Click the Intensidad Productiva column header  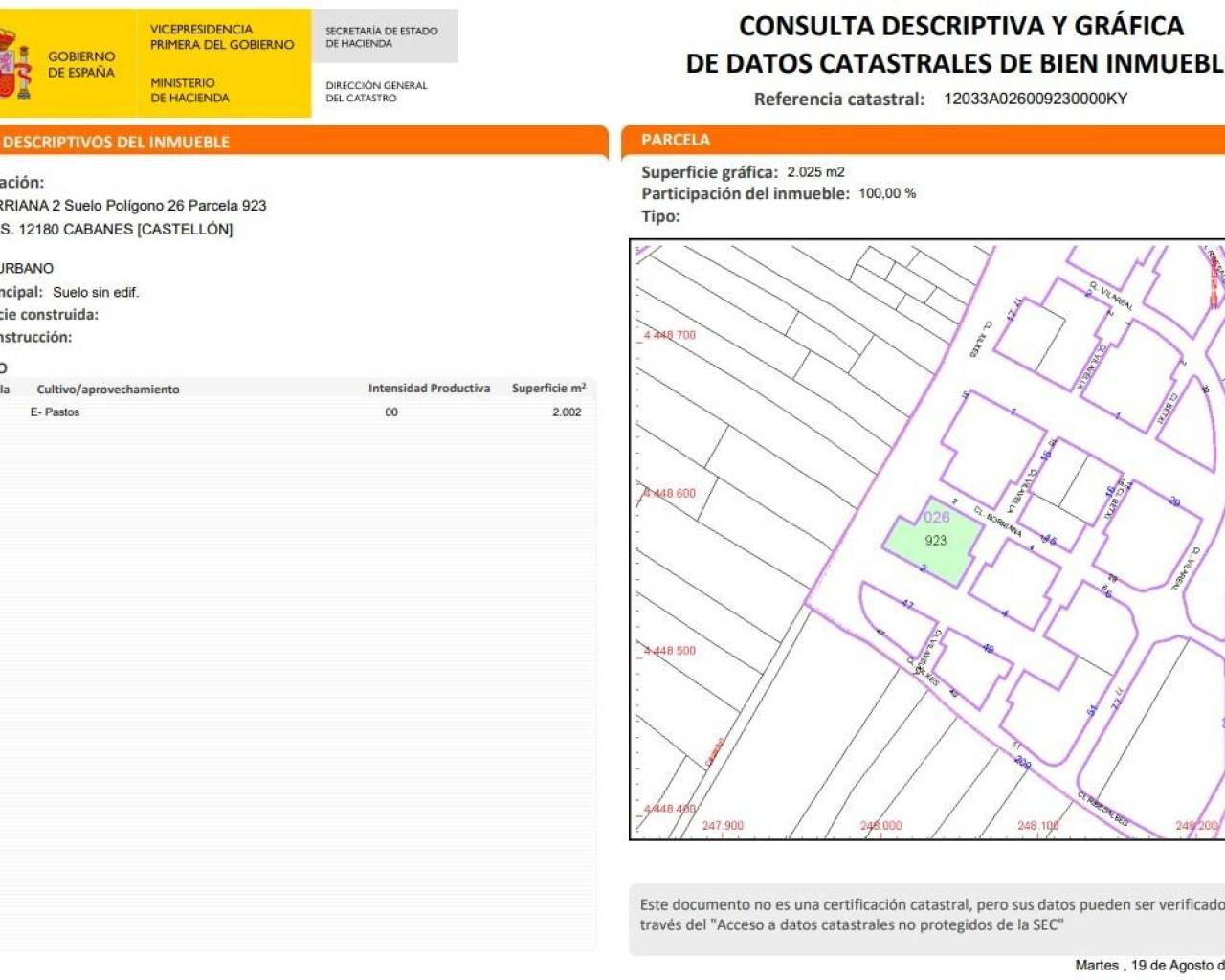429,388
